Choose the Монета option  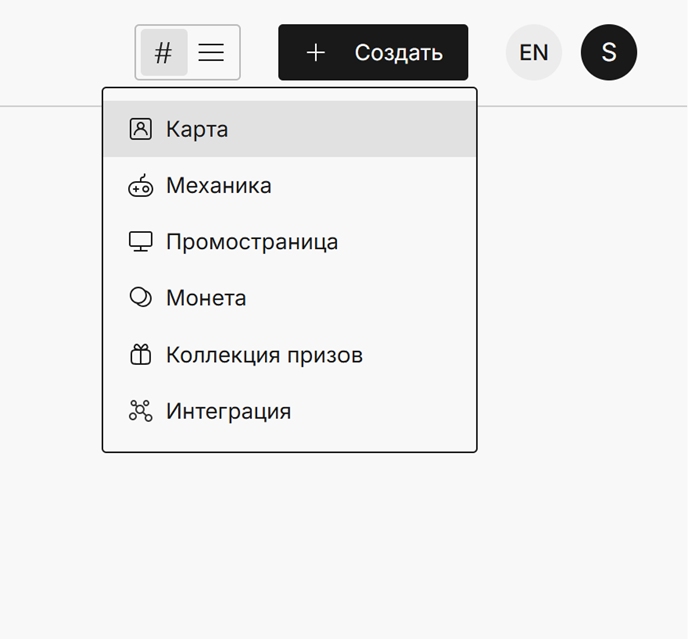point(290,298)
